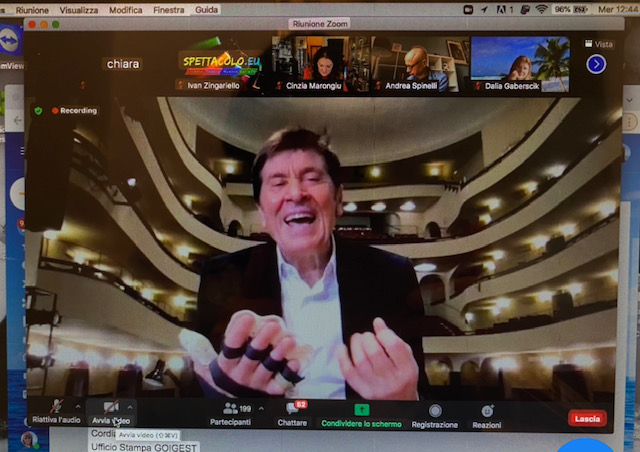Click the battery 96% indicator
640x452 pixels.
pos(571,9)
